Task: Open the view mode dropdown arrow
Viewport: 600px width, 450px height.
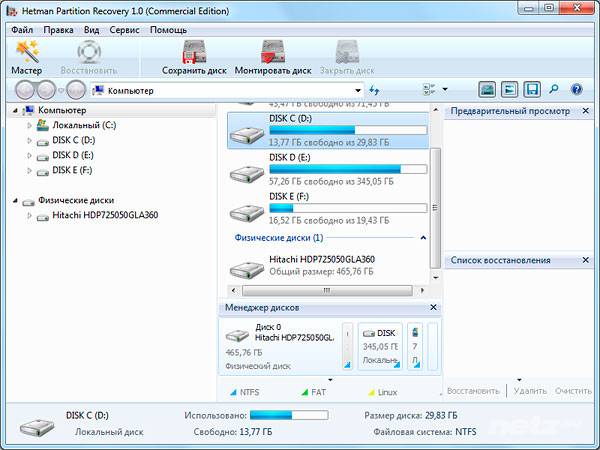Action: (445, 90)
